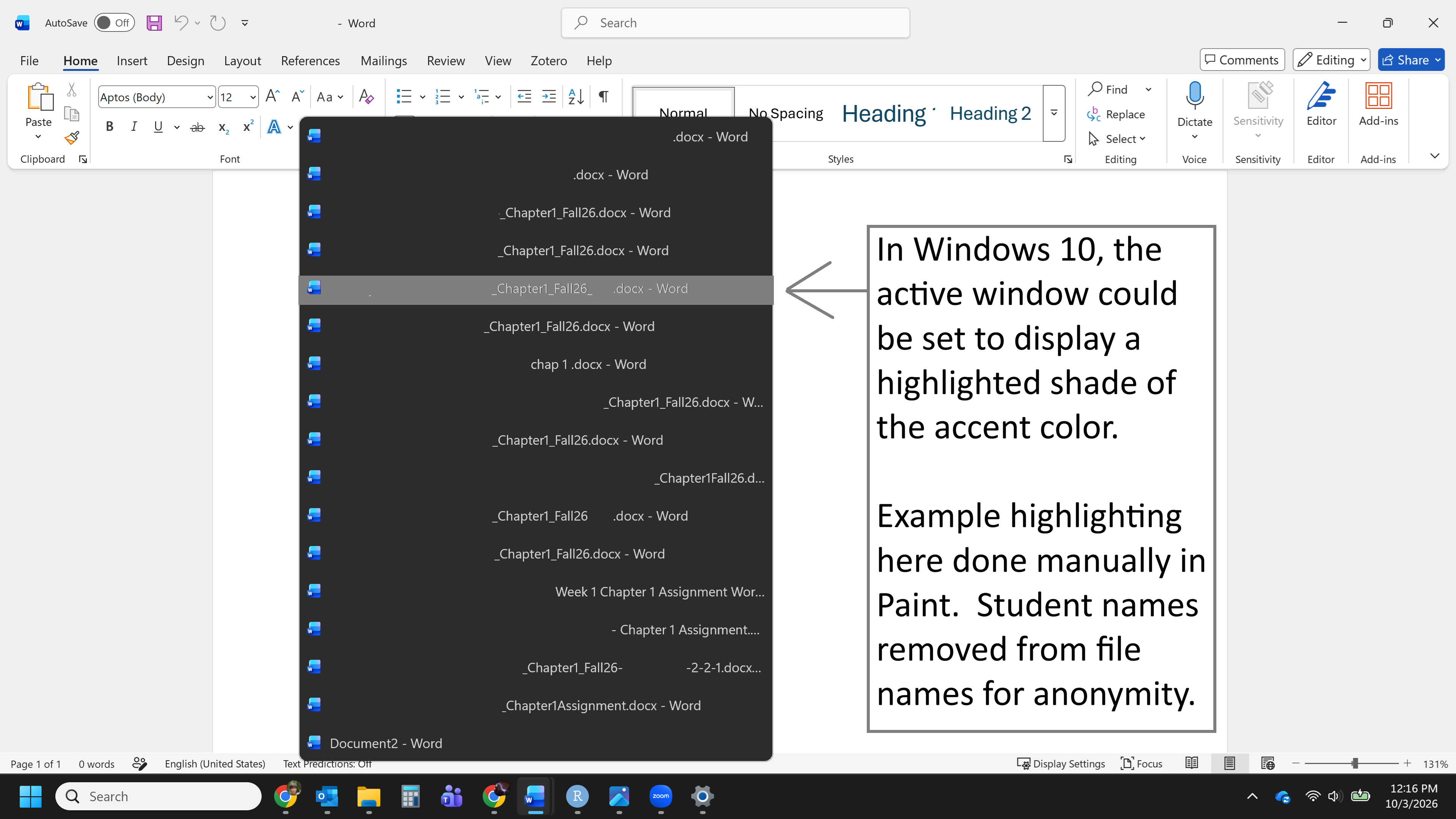Expand the font name combo box
Image resolution: width=1456 pixels, height=819 pixels.
[x=210, y=97]
